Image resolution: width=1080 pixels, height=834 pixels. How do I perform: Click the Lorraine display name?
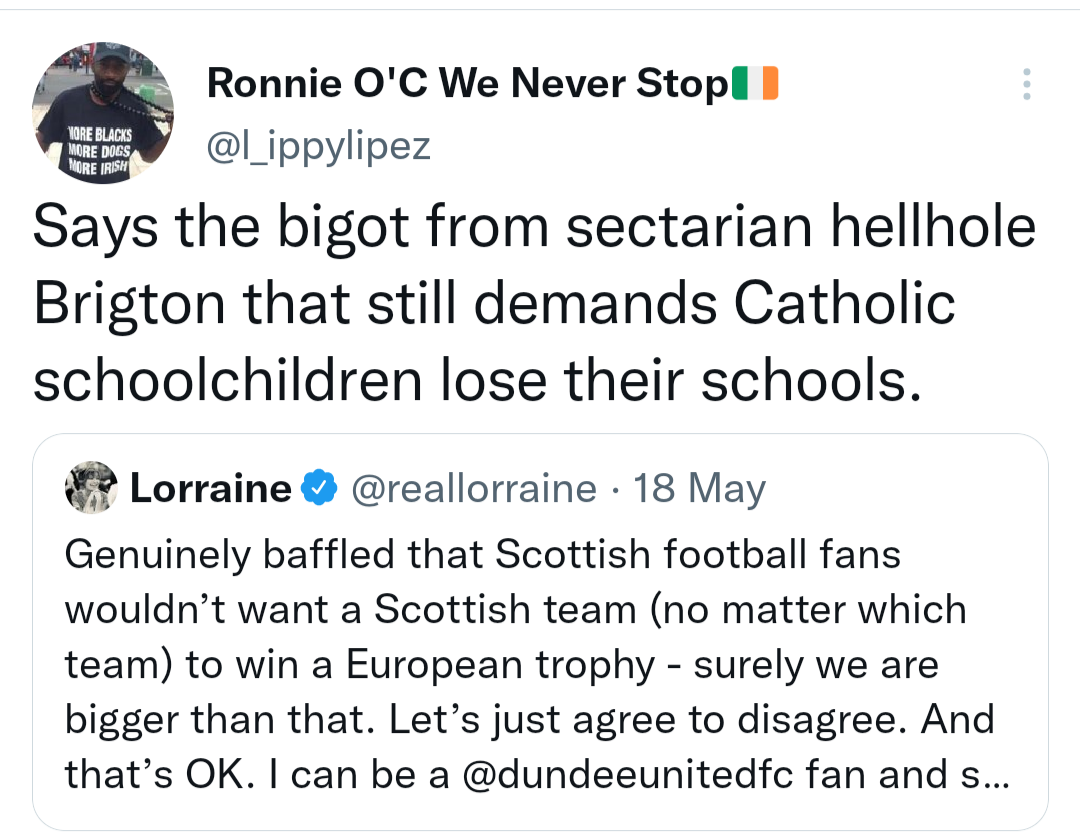click(x=211, y=488)
